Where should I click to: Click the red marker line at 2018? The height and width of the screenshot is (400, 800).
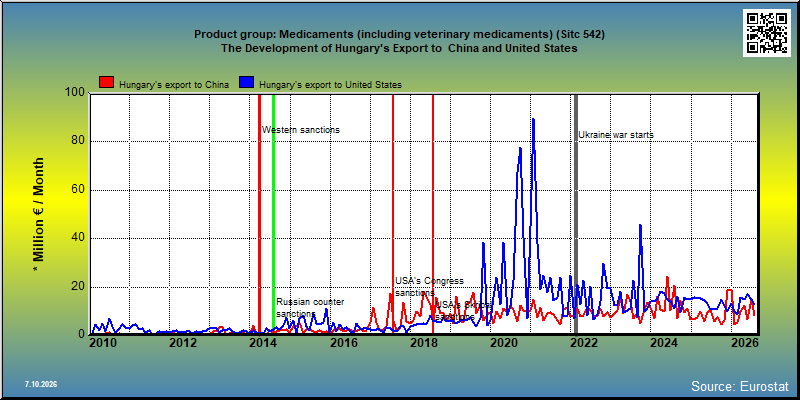click(433, 214)
